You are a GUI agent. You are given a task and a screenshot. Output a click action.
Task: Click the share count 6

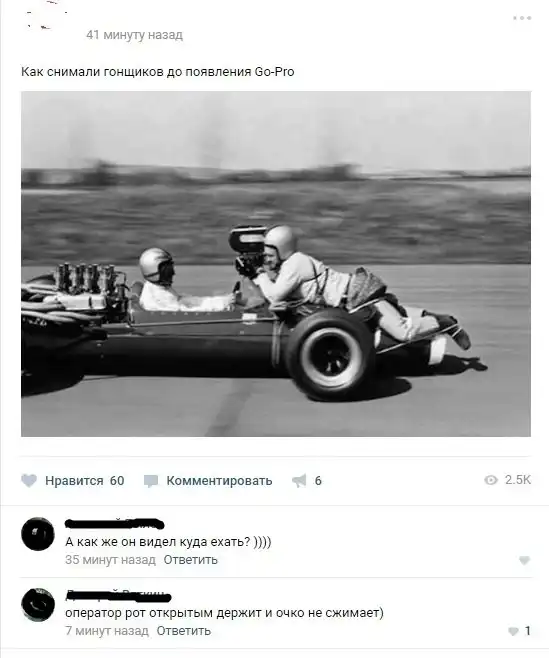(x=318, y=480)
